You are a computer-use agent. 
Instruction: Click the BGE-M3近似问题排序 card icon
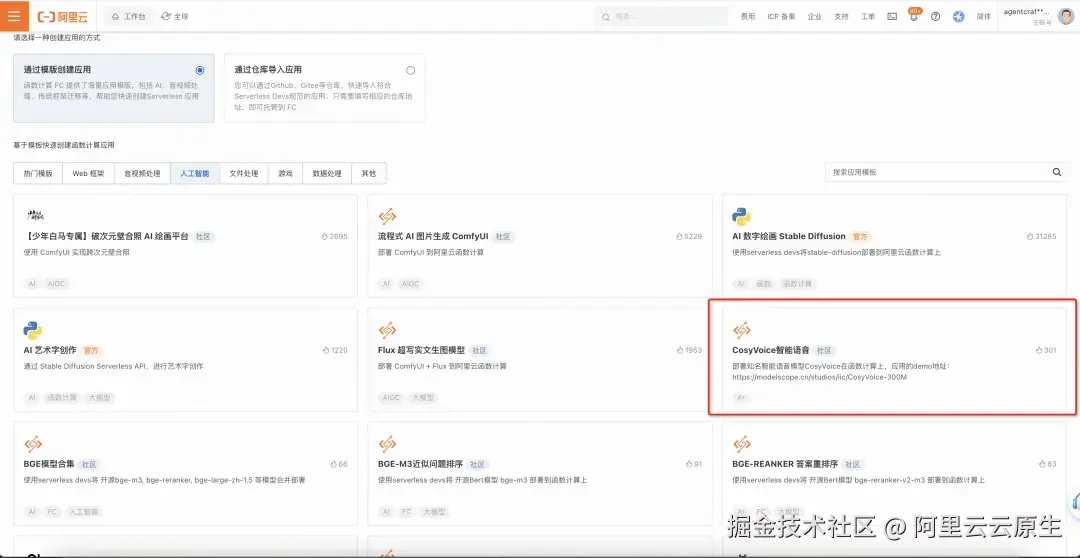coord(387,444)
